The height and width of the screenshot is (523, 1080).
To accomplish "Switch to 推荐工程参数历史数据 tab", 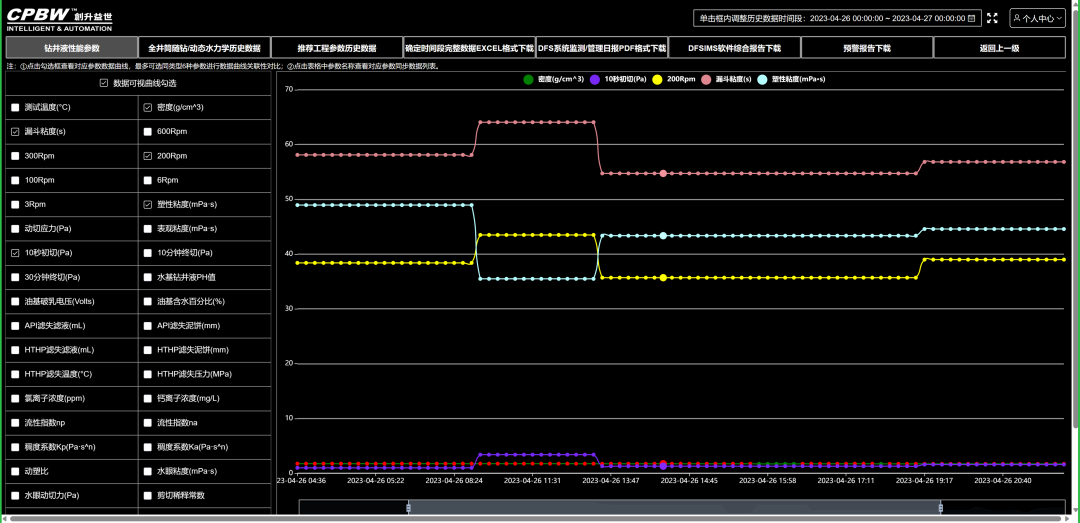I will [337, 48].
